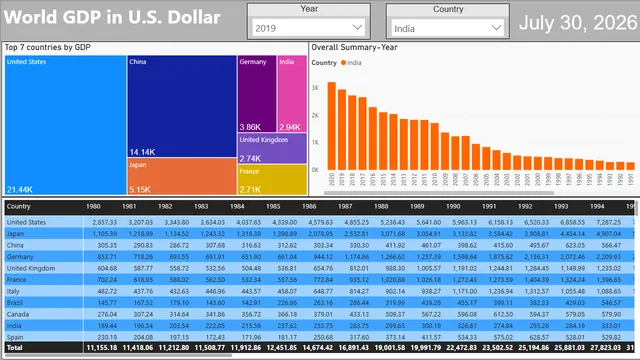Select the United Kingdom treemap tile
Image resolution: width=640 pixels, height=360 pixels.
272,149
